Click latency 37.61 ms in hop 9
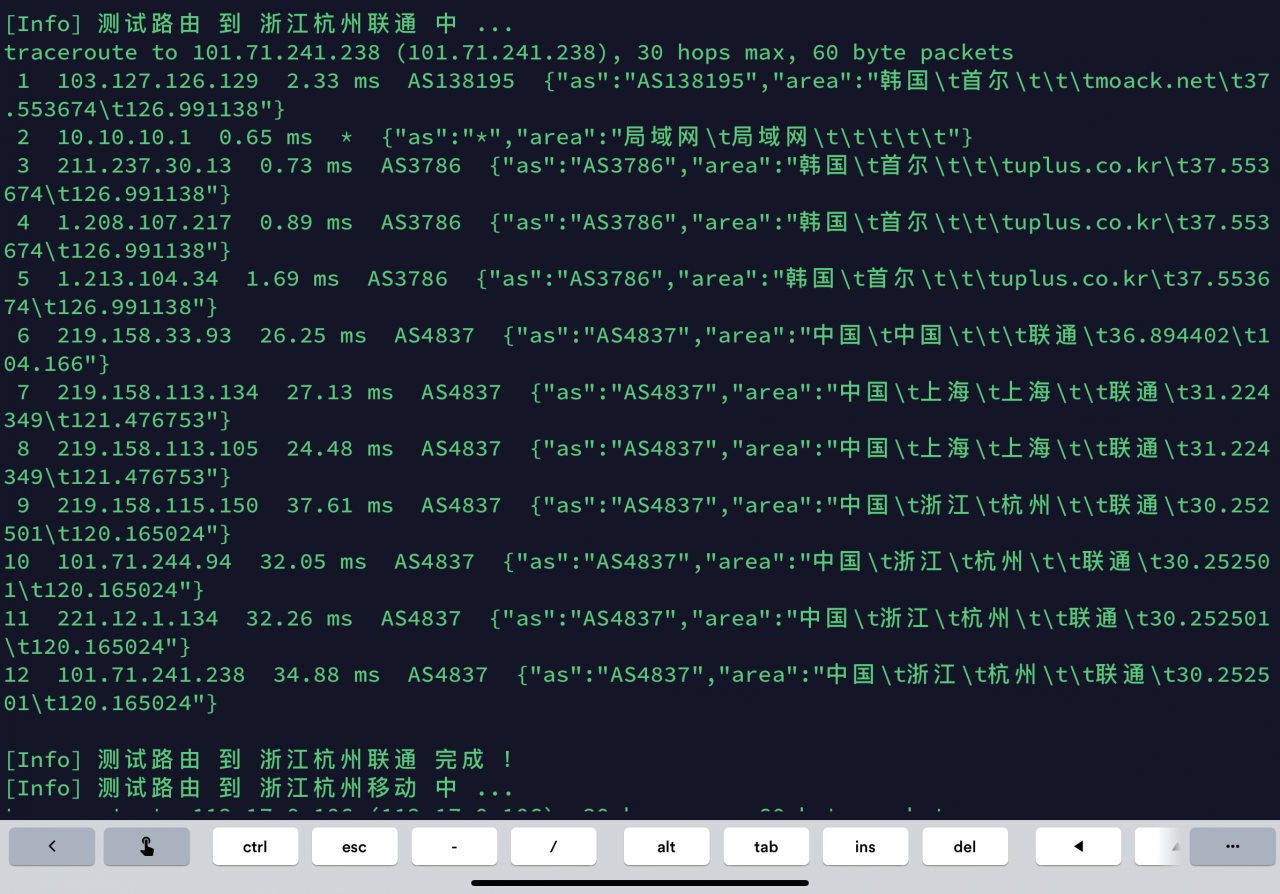 click(340, 506)
